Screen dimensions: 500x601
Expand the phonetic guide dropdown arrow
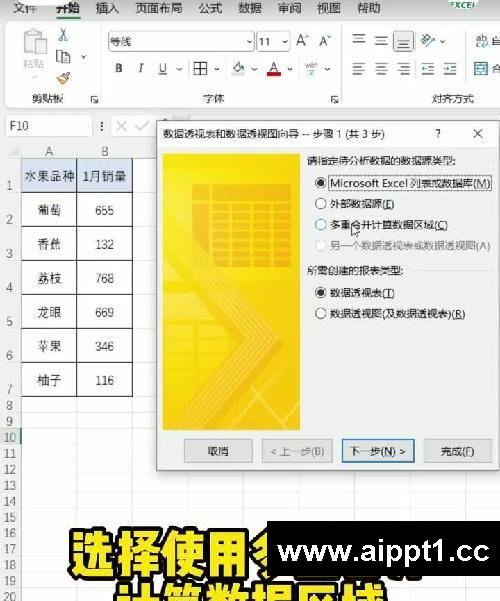click(327, 69)
